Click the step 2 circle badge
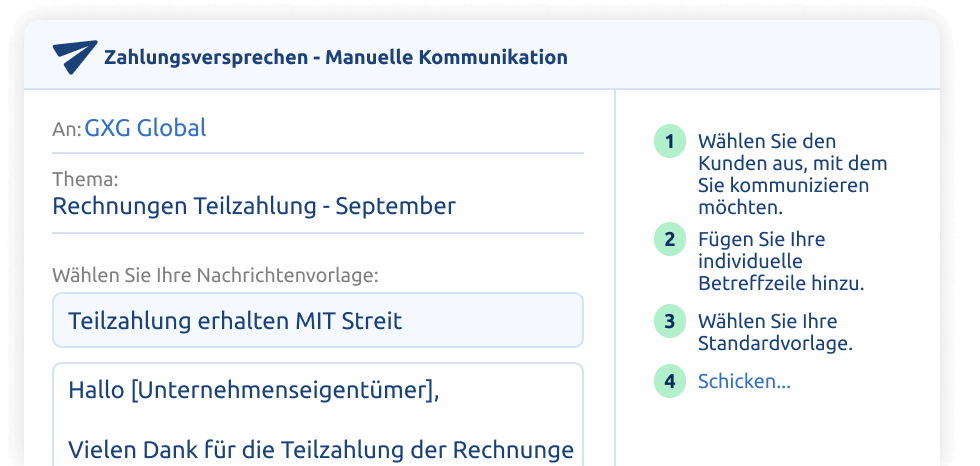The height and width of the screenshot is (466, 980). 670,239
